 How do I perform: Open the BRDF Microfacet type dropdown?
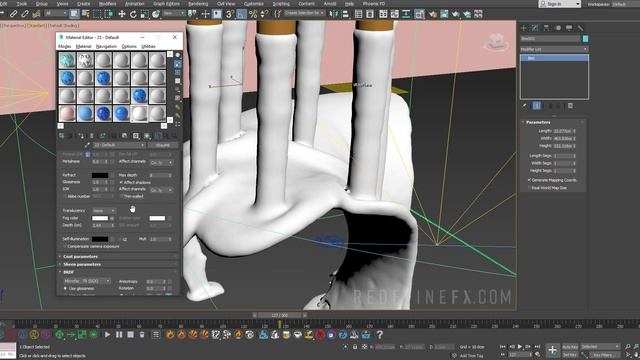coord(87,281)
